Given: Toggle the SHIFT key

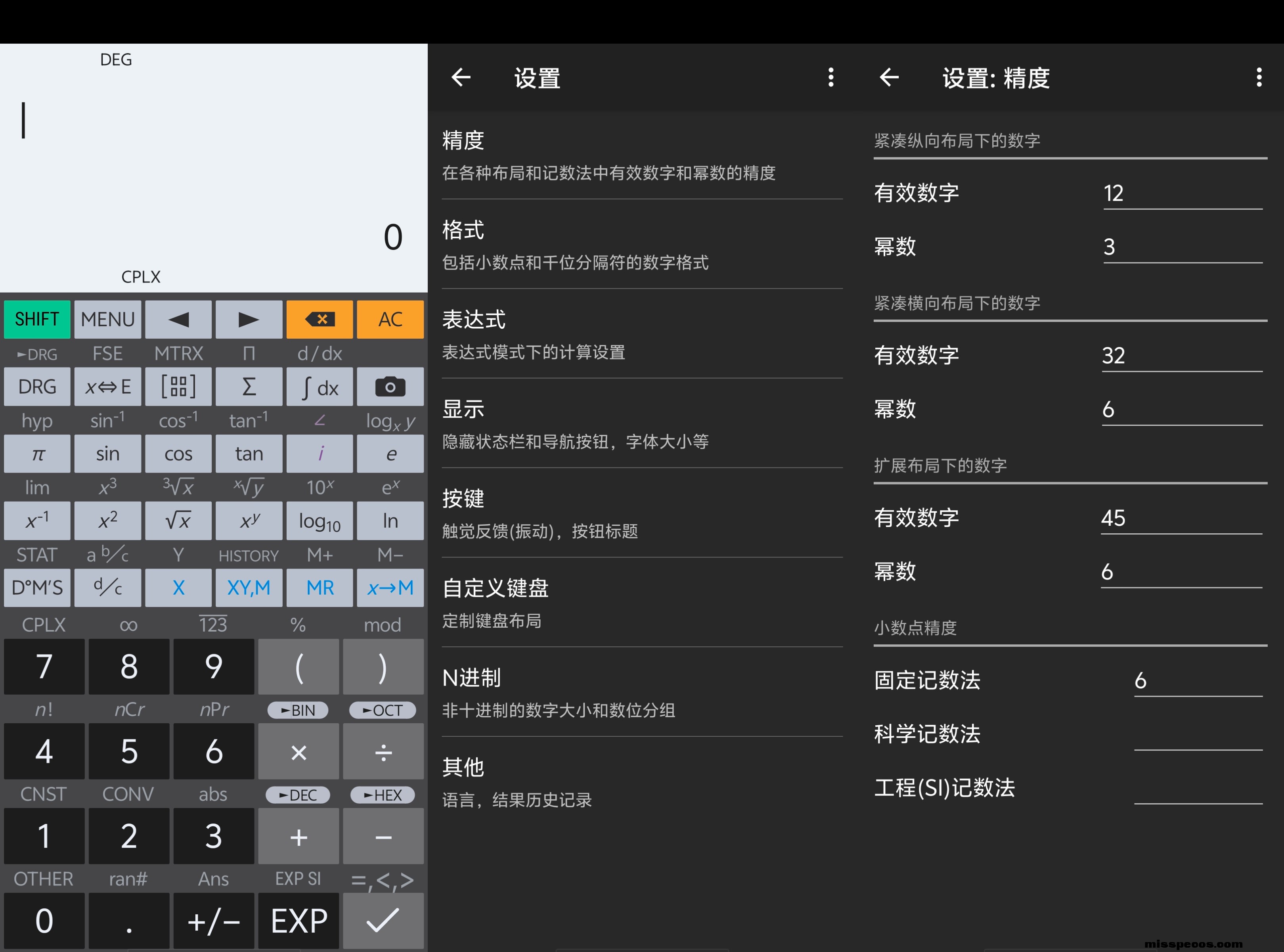Looking at the screenshot, I should click(37, 319).
